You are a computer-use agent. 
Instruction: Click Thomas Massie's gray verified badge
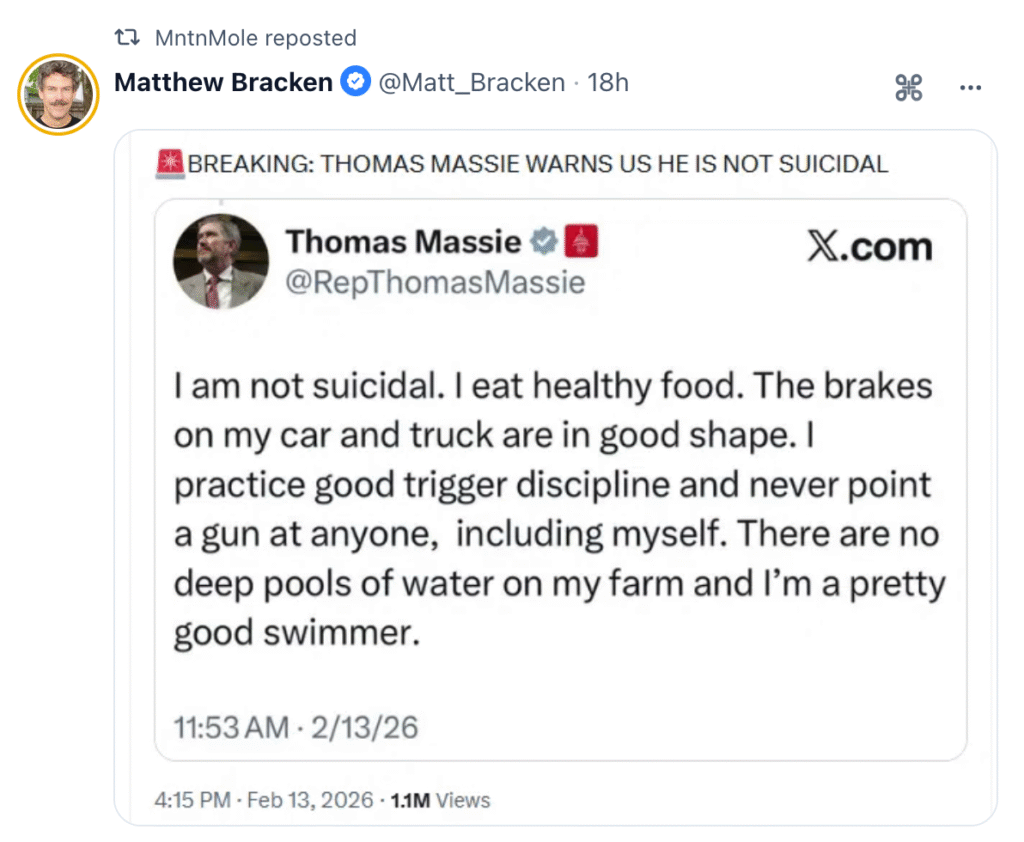[x=543, y=242]
